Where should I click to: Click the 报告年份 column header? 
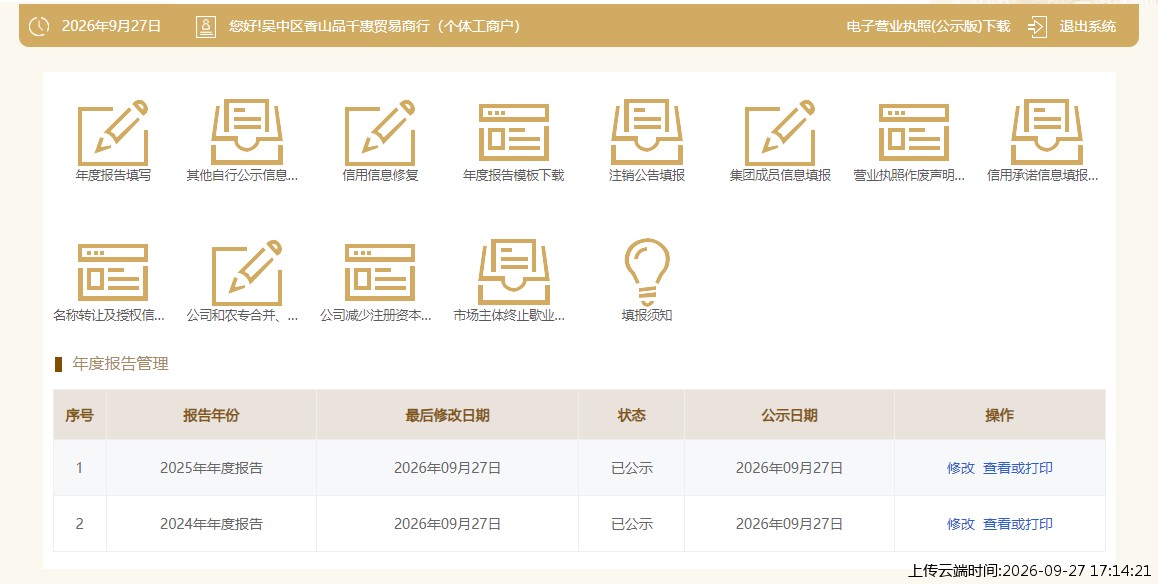[x=211, y=415]
